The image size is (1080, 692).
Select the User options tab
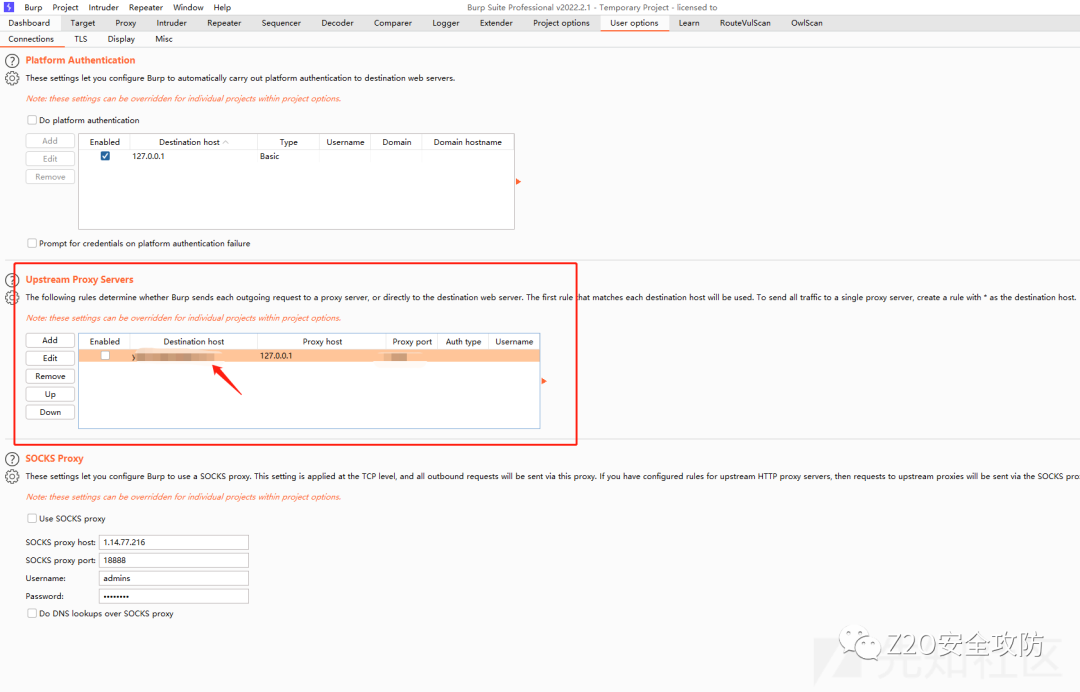[634, 23]
